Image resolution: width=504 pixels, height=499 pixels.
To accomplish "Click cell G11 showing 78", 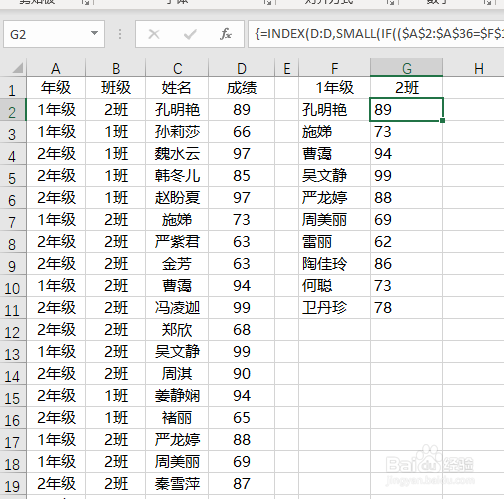I will coord(406,307).
